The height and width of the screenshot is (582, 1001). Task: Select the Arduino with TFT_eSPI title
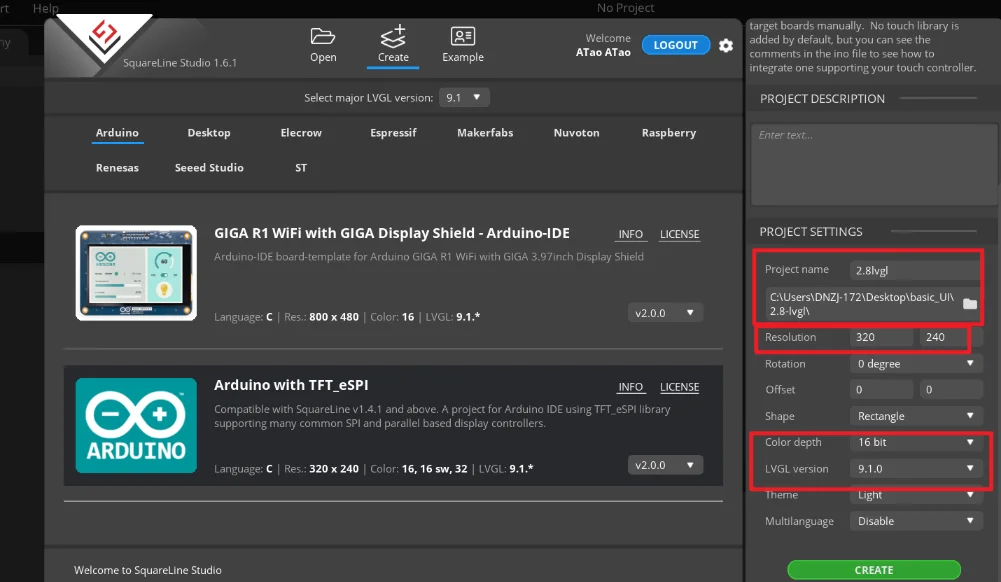pos(291,385)
